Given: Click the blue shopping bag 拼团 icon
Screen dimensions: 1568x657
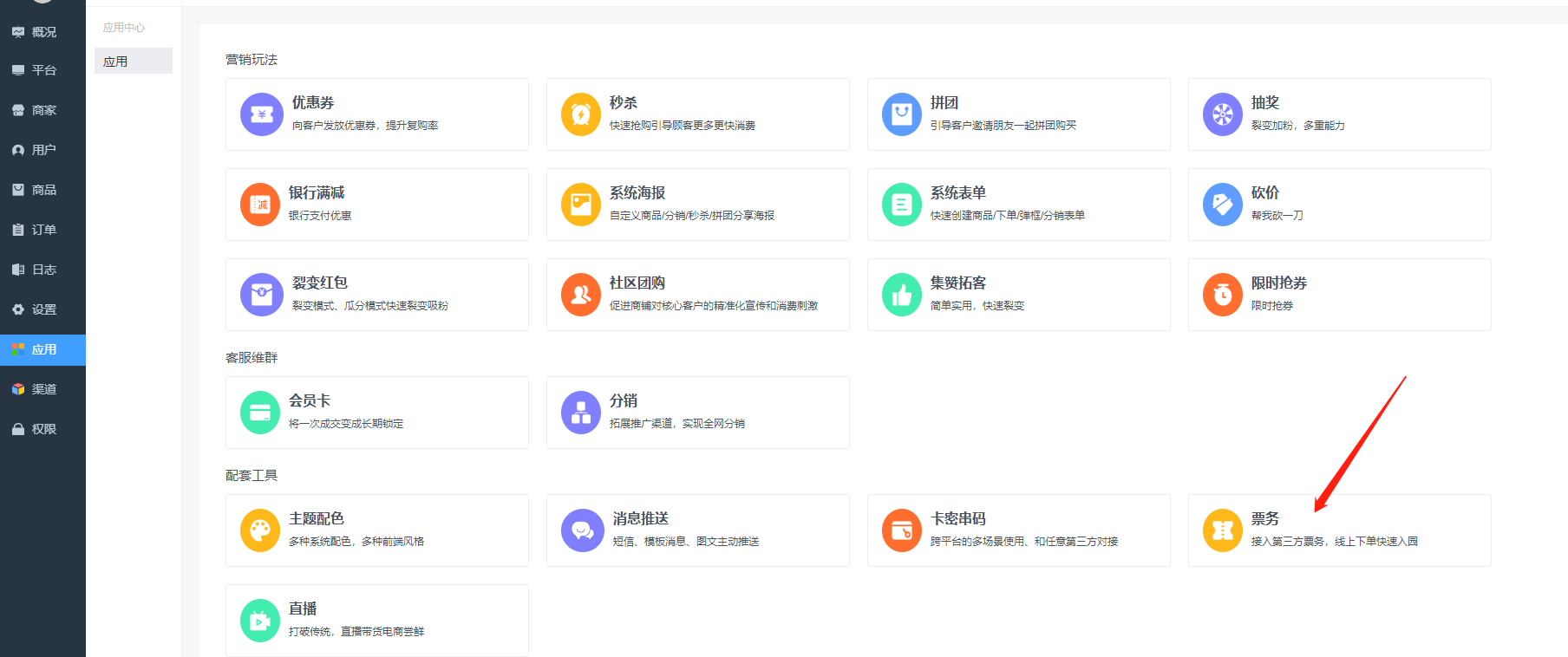Looking at the screenshot, I should point(902,114).
